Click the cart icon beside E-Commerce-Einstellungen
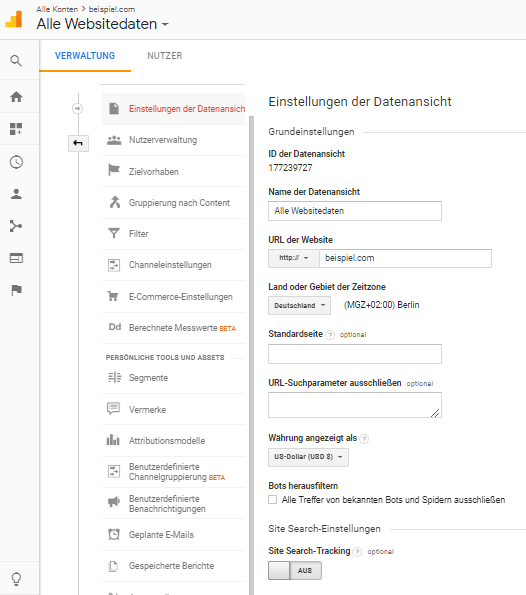 113,296
